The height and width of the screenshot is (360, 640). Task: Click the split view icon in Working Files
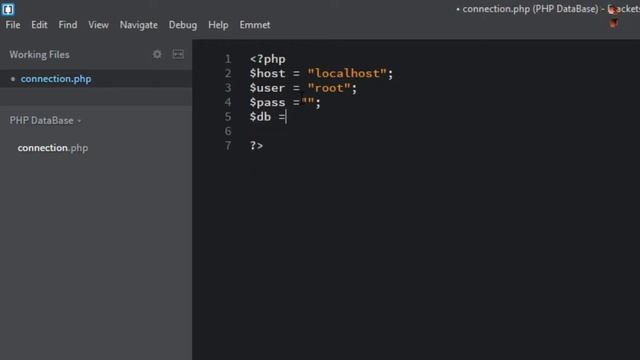(178, 54)
